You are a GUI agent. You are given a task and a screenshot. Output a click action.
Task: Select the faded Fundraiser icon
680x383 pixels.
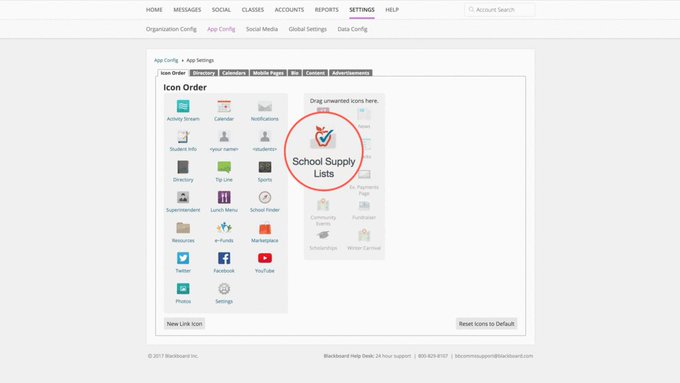364,205
